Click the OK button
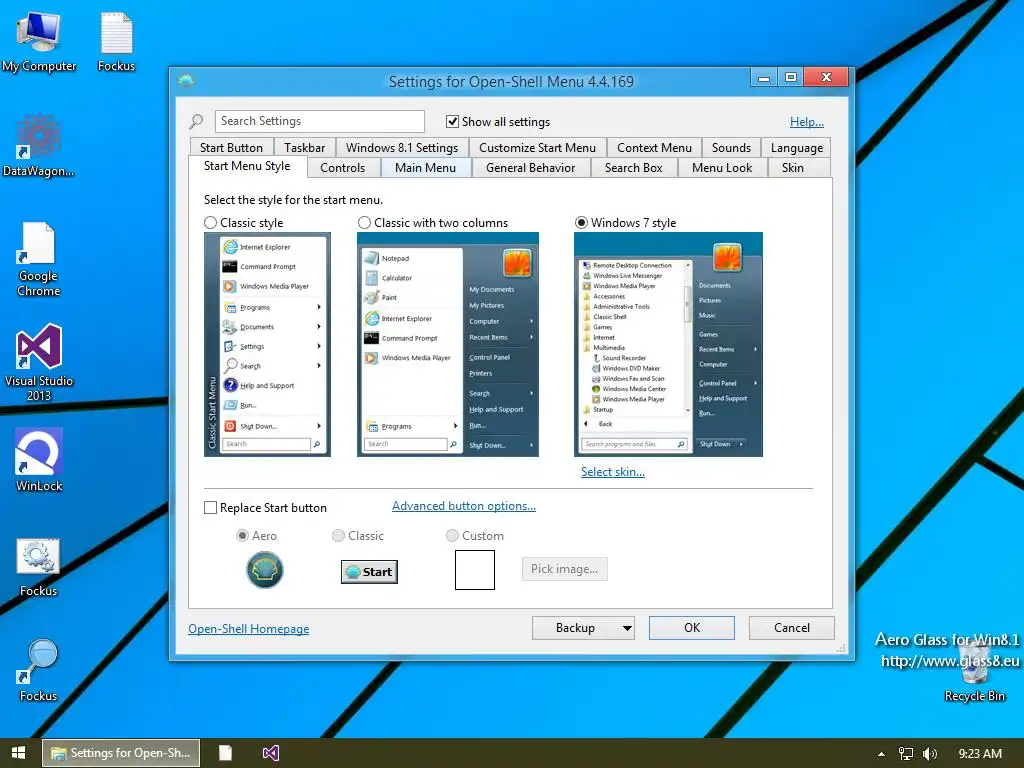 tap(692, 628)
